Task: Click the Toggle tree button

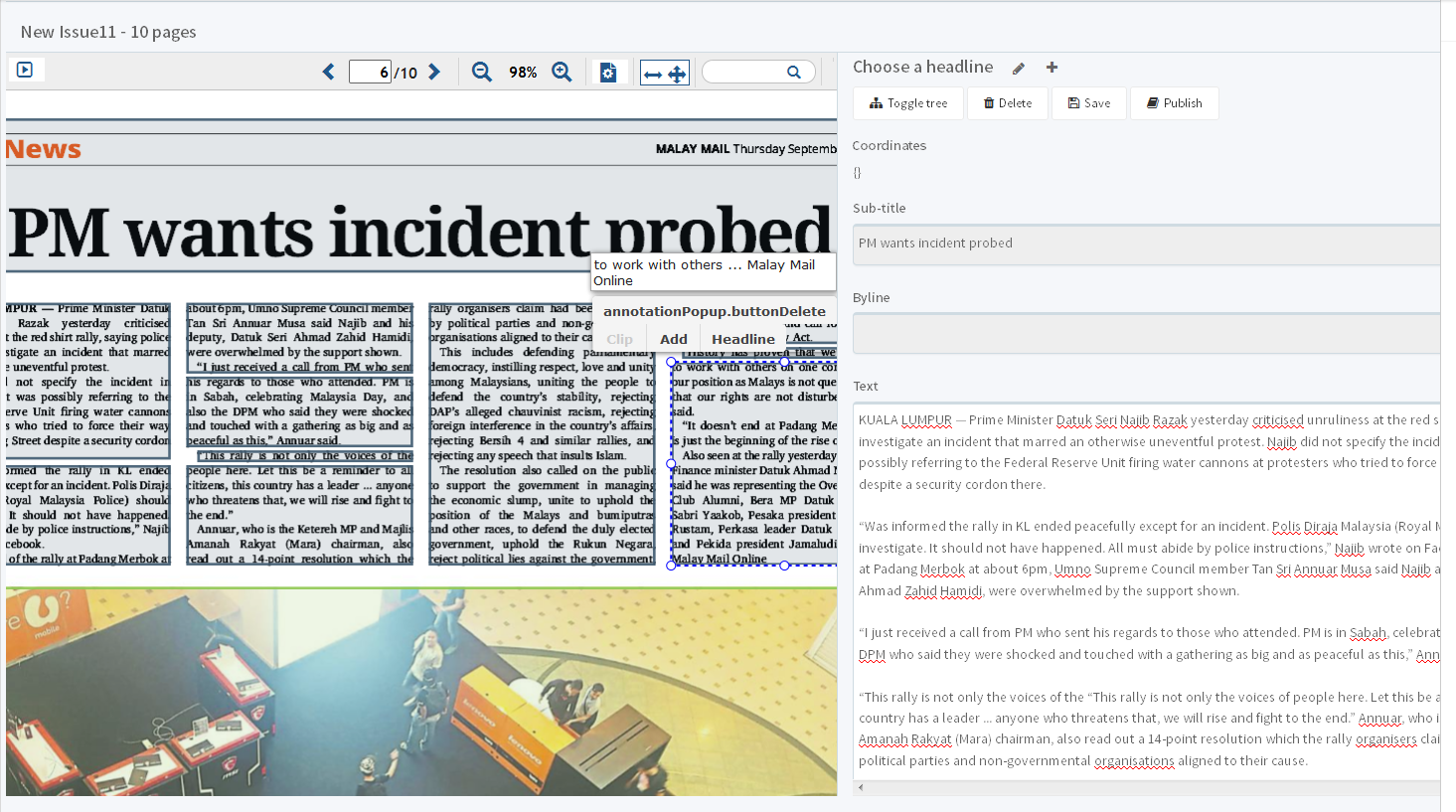Action: [908, 103]
